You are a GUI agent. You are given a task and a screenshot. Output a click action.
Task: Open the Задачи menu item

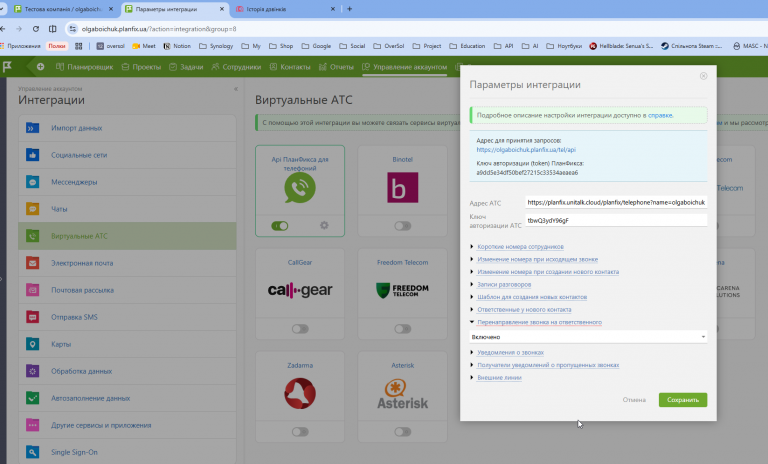click(x=186, y=67)
